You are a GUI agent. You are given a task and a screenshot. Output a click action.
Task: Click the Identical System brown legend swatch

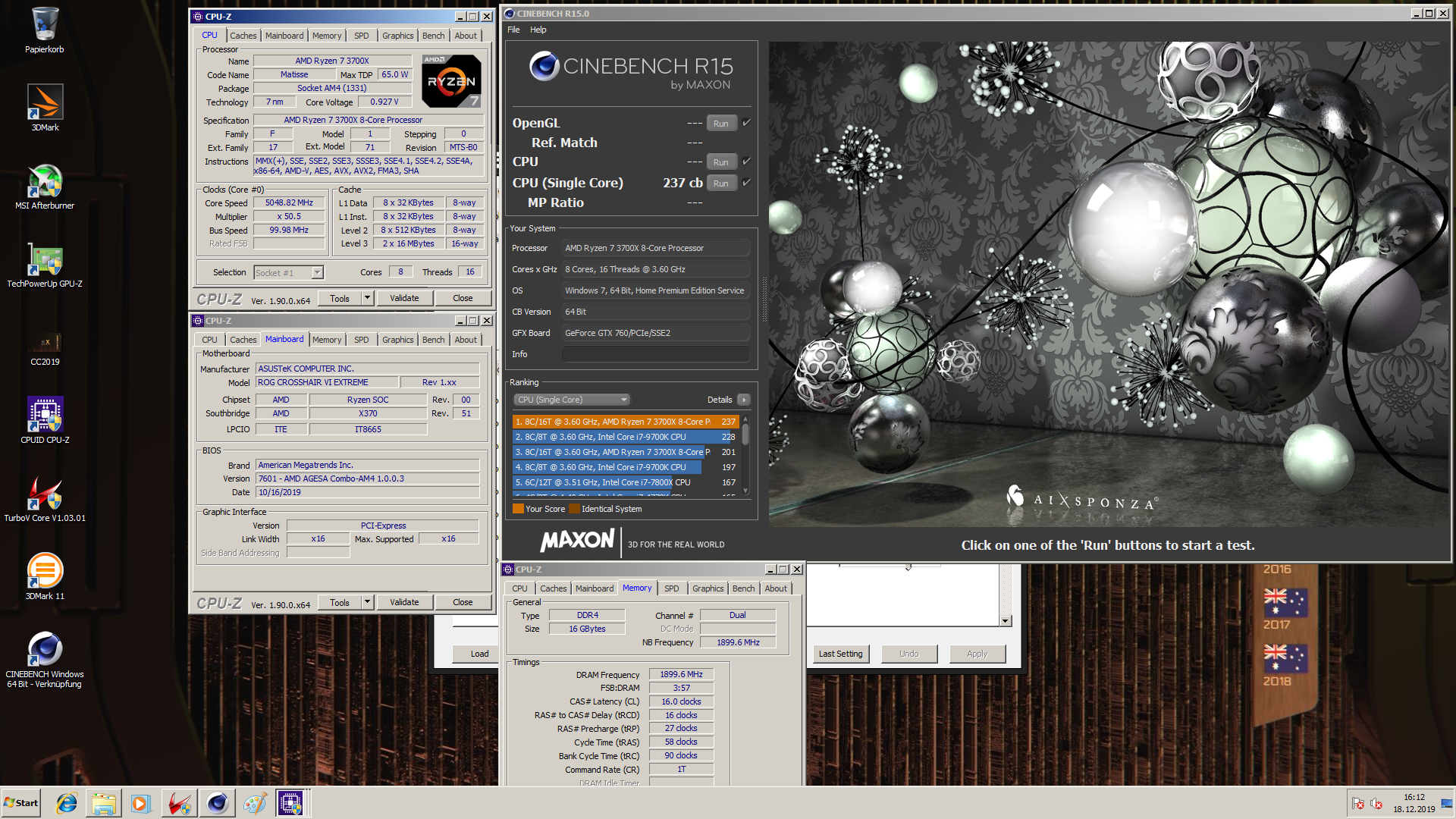(x=574, y=509)
